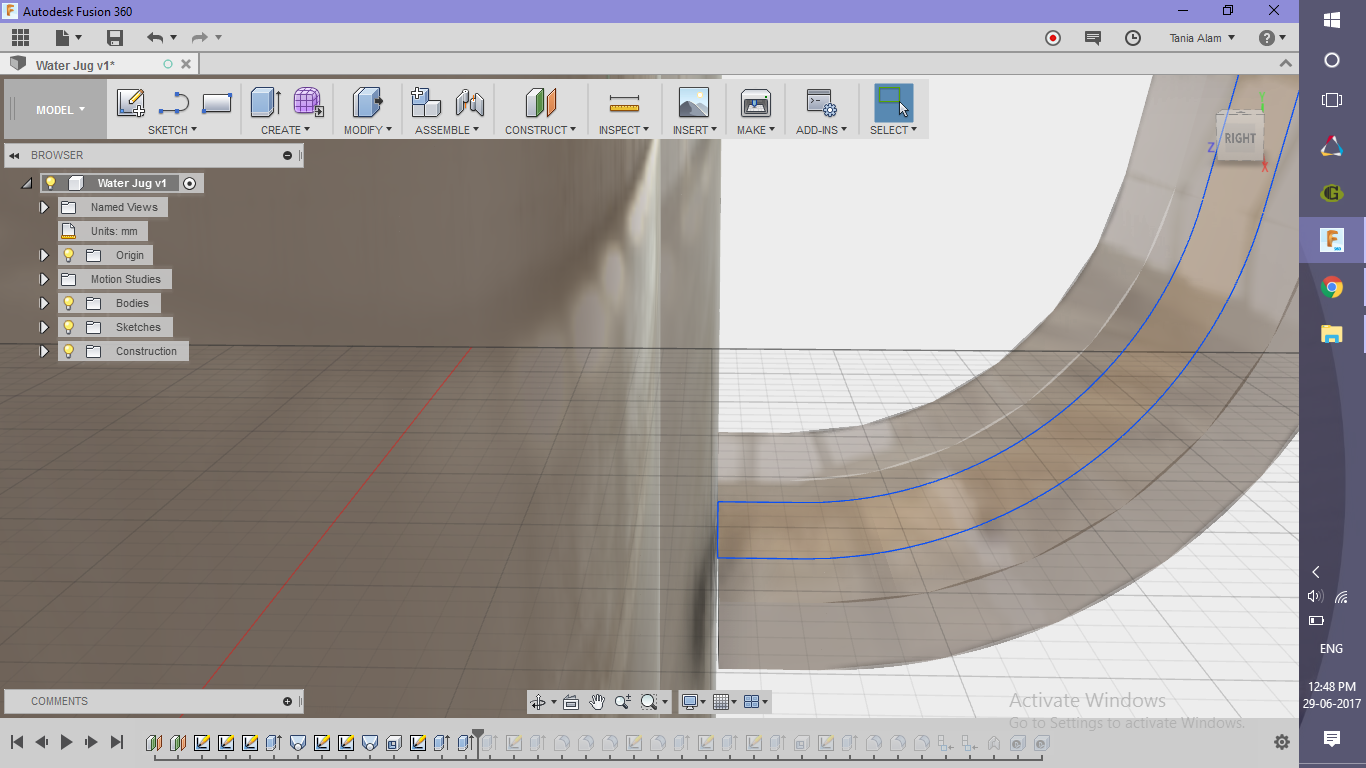Viewport: 1366px width, 768px height.
Task: Open Google Chrome from the Windows taskbar
Action: click(x=1332, y=288)
